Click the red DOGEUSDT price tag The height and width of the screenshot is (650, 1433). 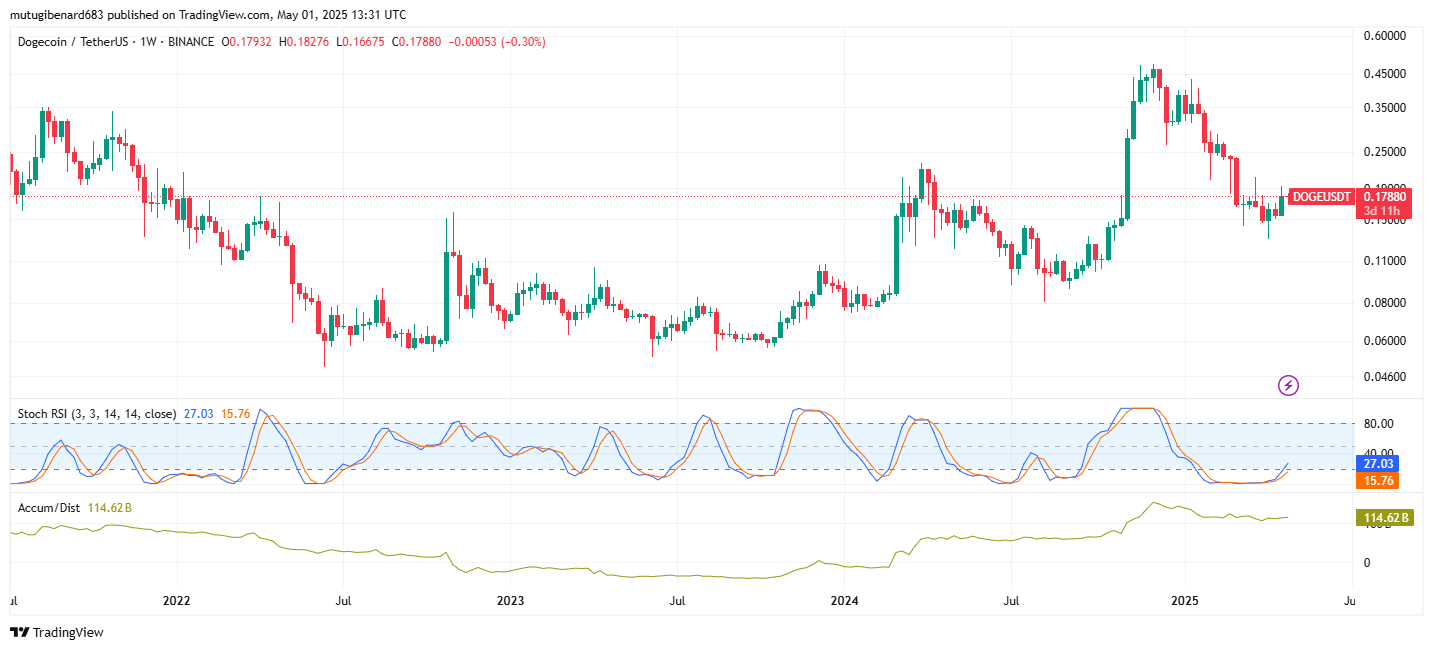point(1321,197)
